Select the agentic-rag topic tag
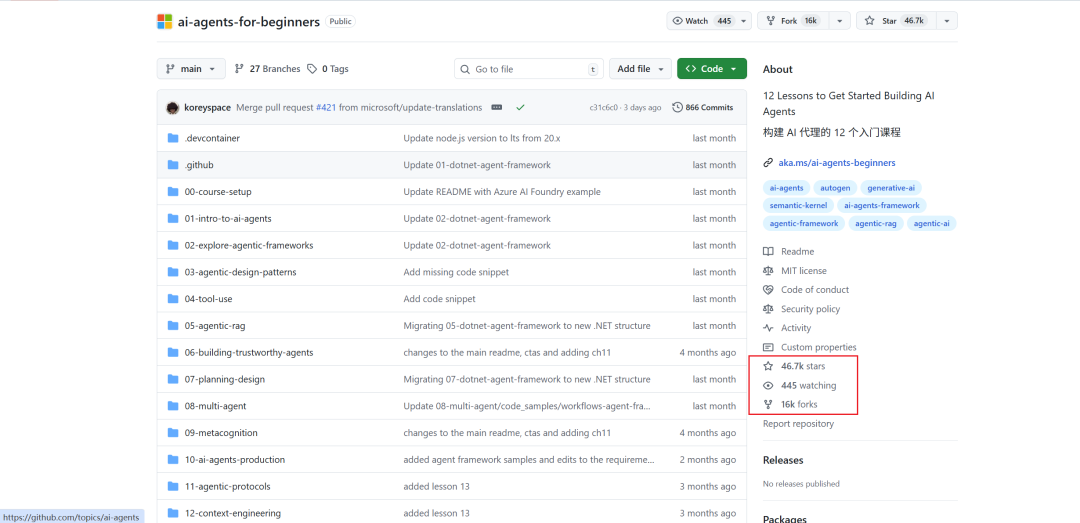 (x=875, y=223)
